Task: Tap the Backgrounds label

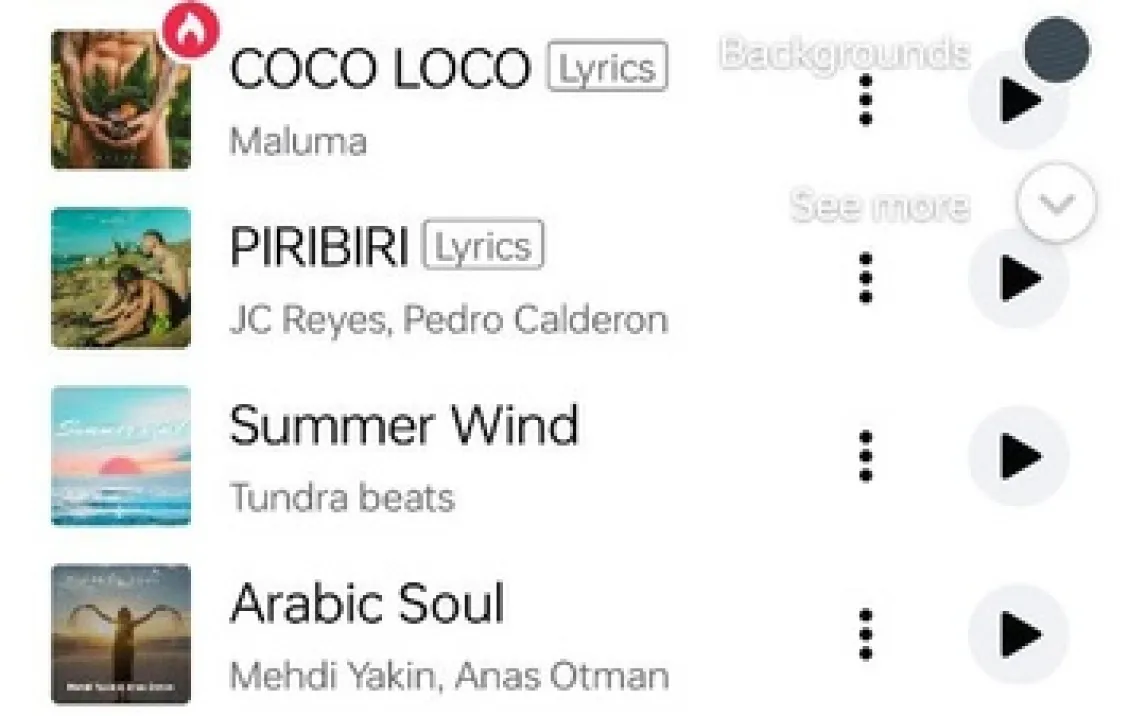Action: tap(845, 52)
